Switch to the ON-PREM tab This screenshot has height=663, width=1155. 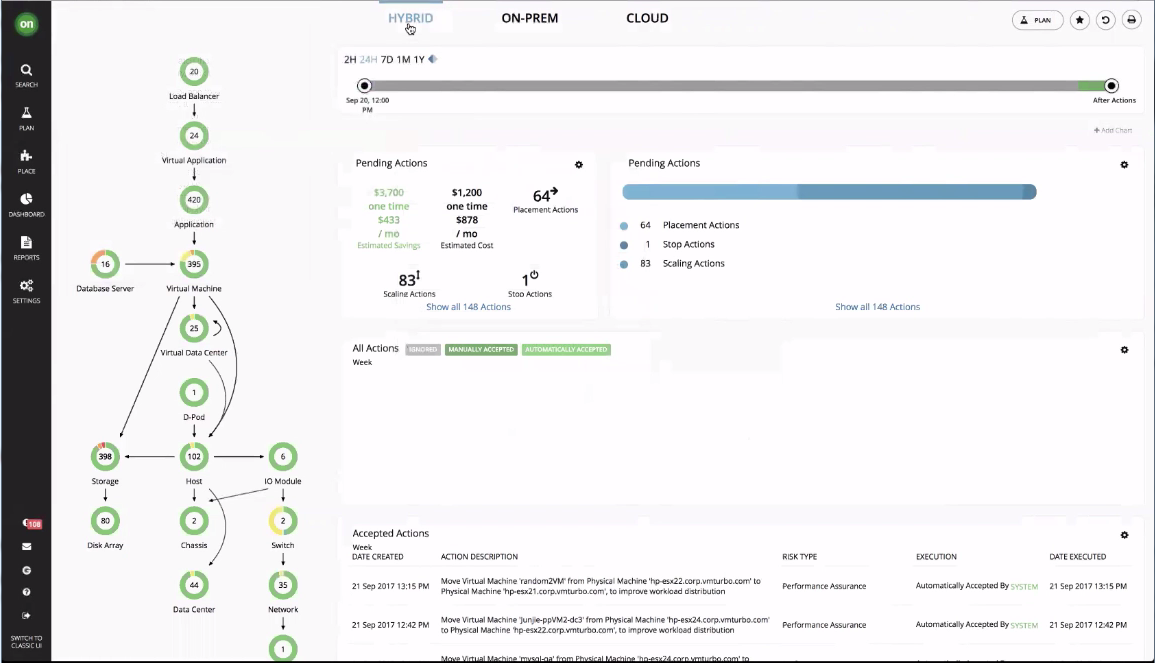(x=529, y=18)
